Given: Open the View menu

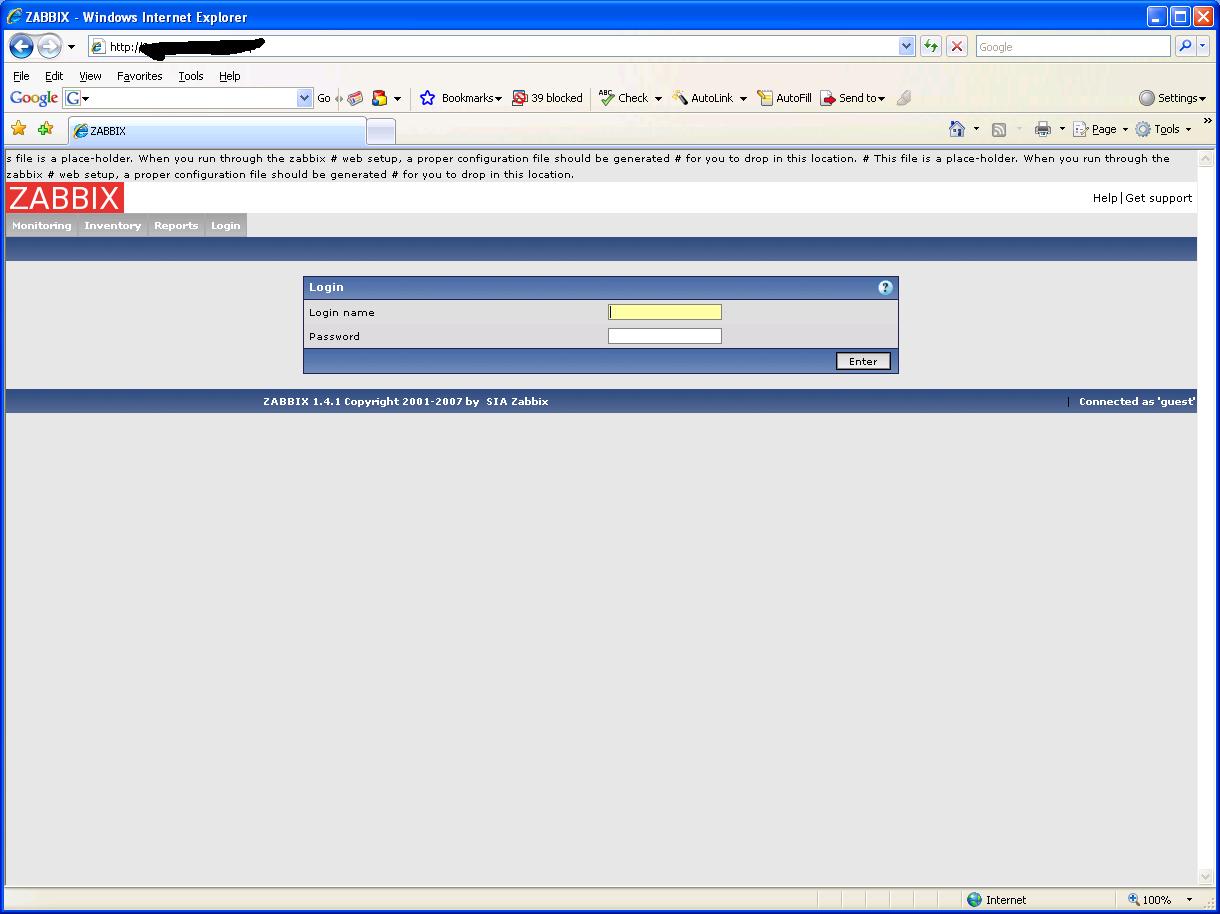Looking at the screenshot, I should pyautogui.click(x=90, y=76).
